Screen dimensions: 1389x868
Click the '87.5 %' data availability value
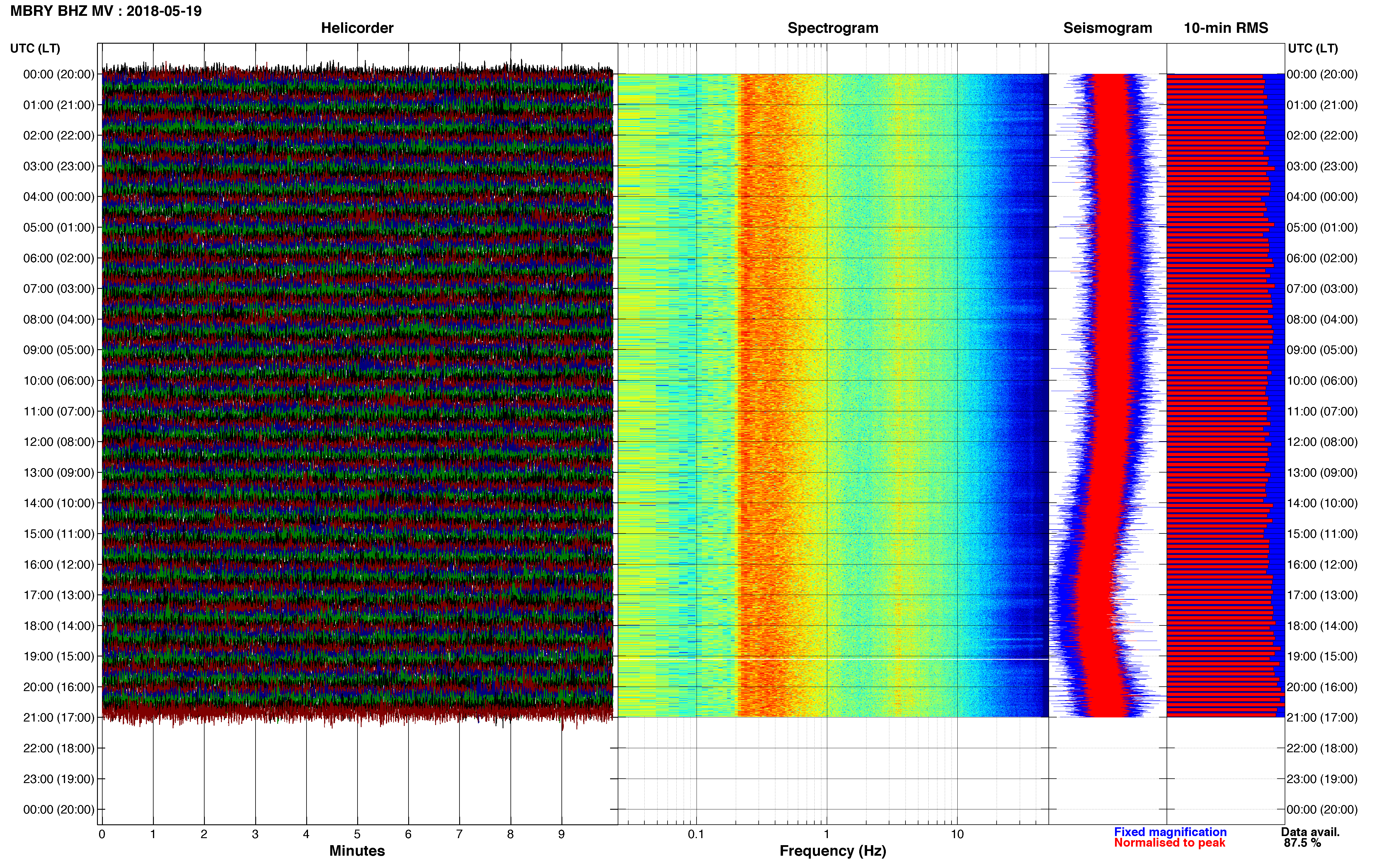[x=1302, y=843]
